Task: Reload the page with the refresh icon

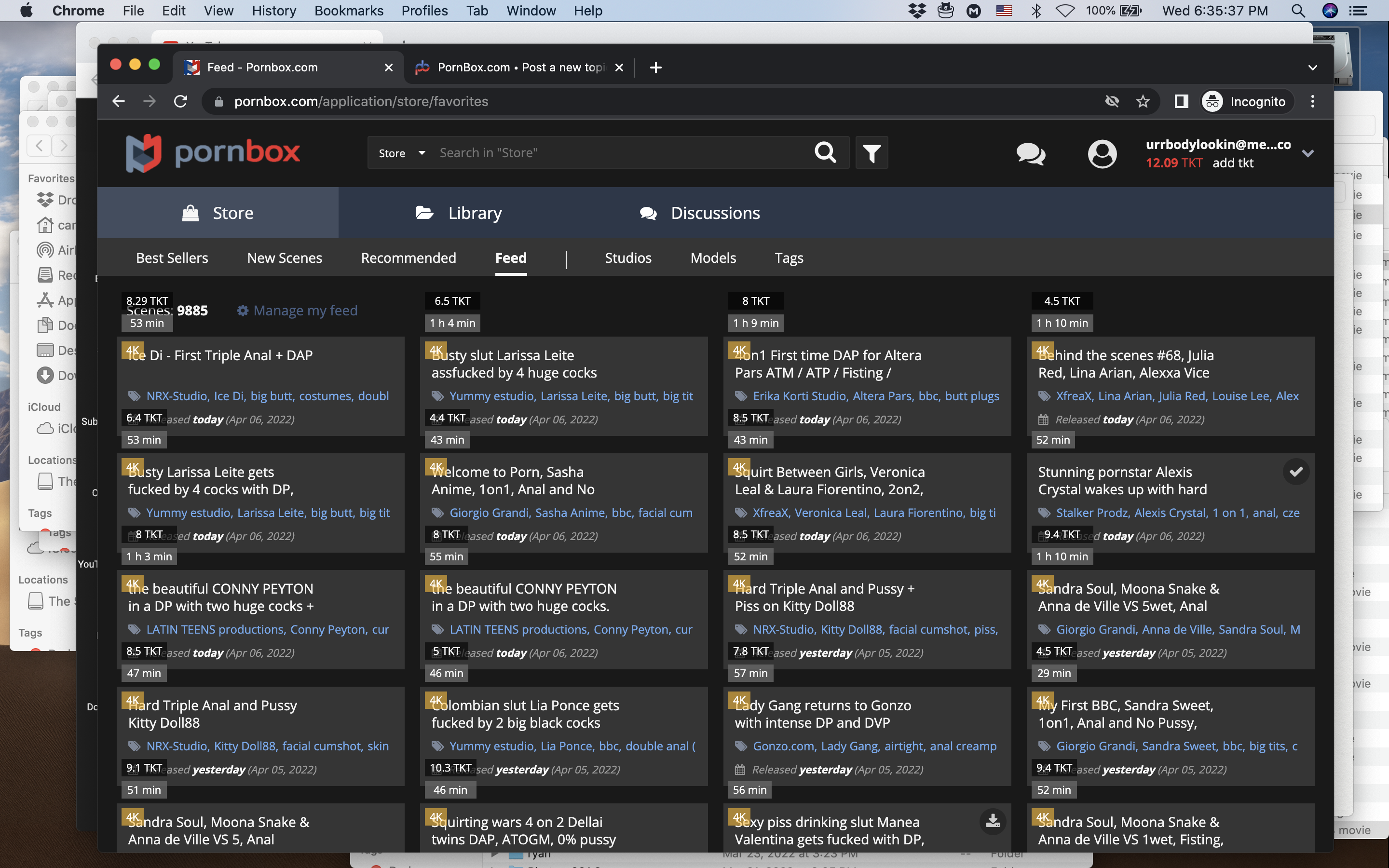Action: (x=181, y=102)
